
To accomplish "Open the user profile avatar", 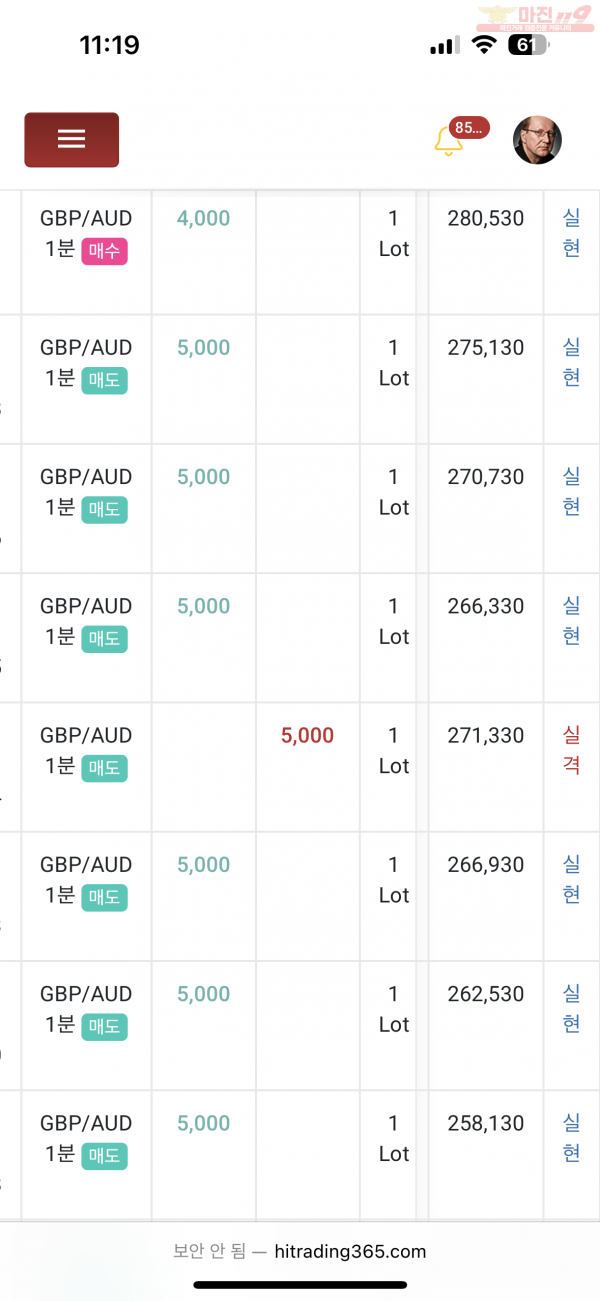I will coord(537,140).
